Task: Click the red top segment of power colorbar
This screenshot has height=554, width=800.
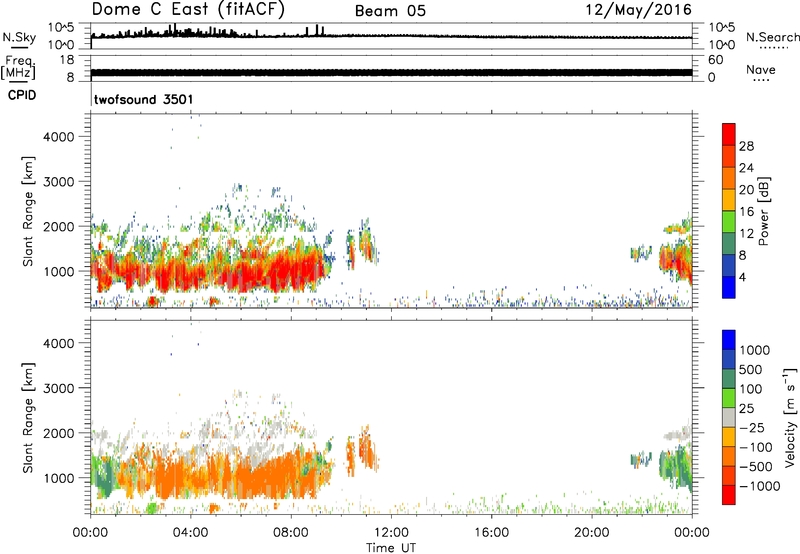Action: (x=729, y=135)
